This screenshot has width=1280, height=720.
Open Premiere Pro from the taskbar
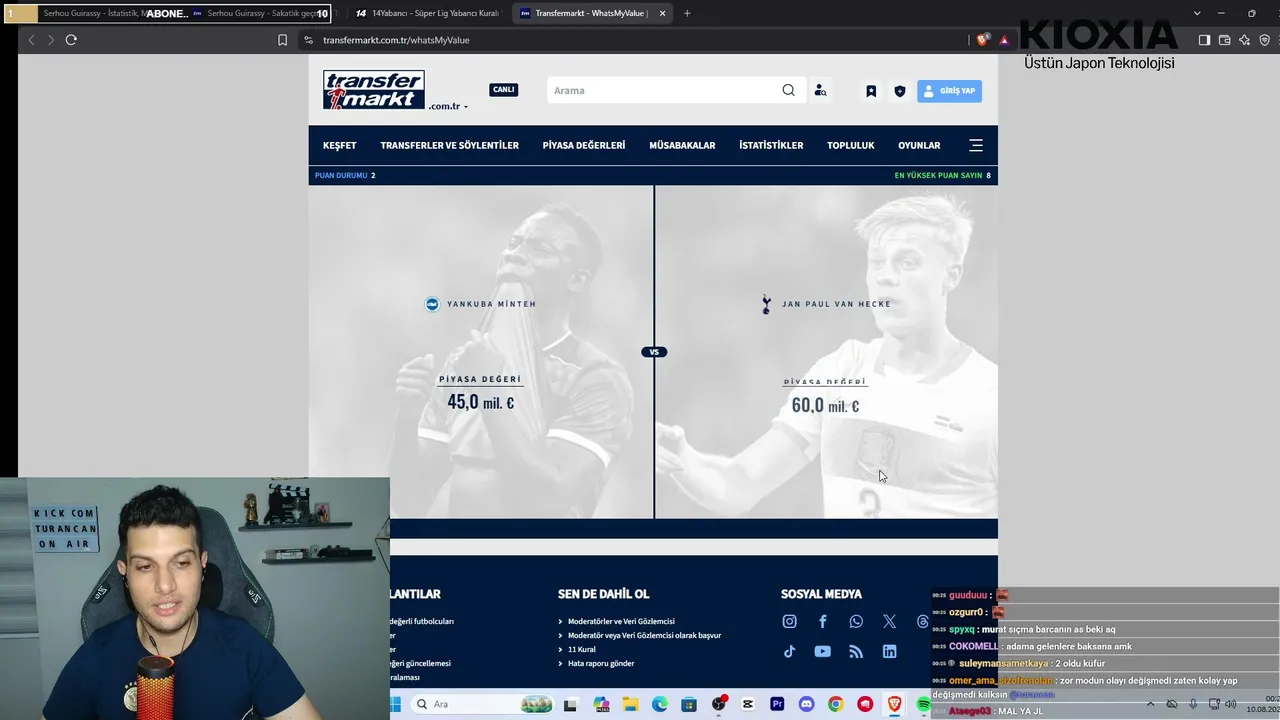click(x=777, y=705)
